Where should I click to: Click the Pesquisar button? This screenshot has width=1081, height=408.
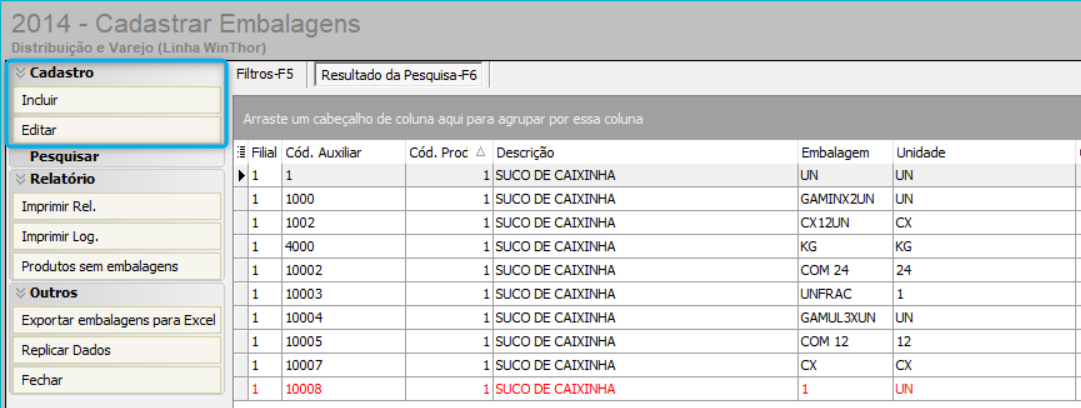click(64, 157)
